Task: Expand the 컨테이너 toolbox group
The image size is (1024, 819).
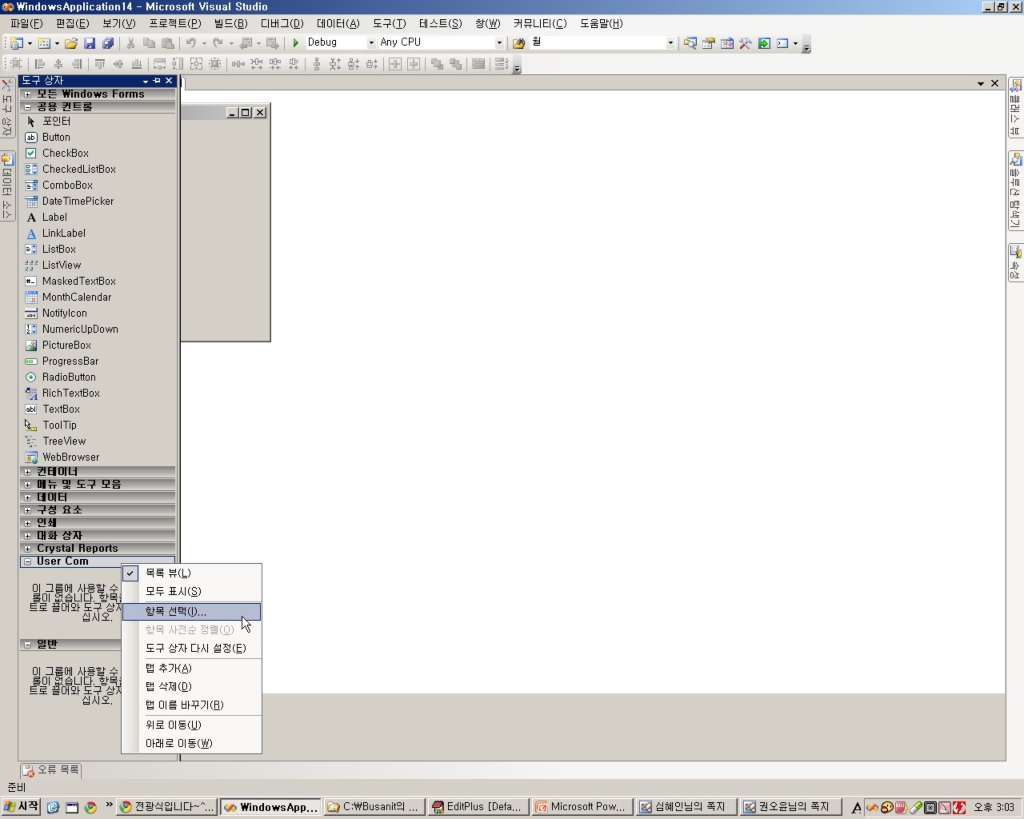Action: (27, 472)
